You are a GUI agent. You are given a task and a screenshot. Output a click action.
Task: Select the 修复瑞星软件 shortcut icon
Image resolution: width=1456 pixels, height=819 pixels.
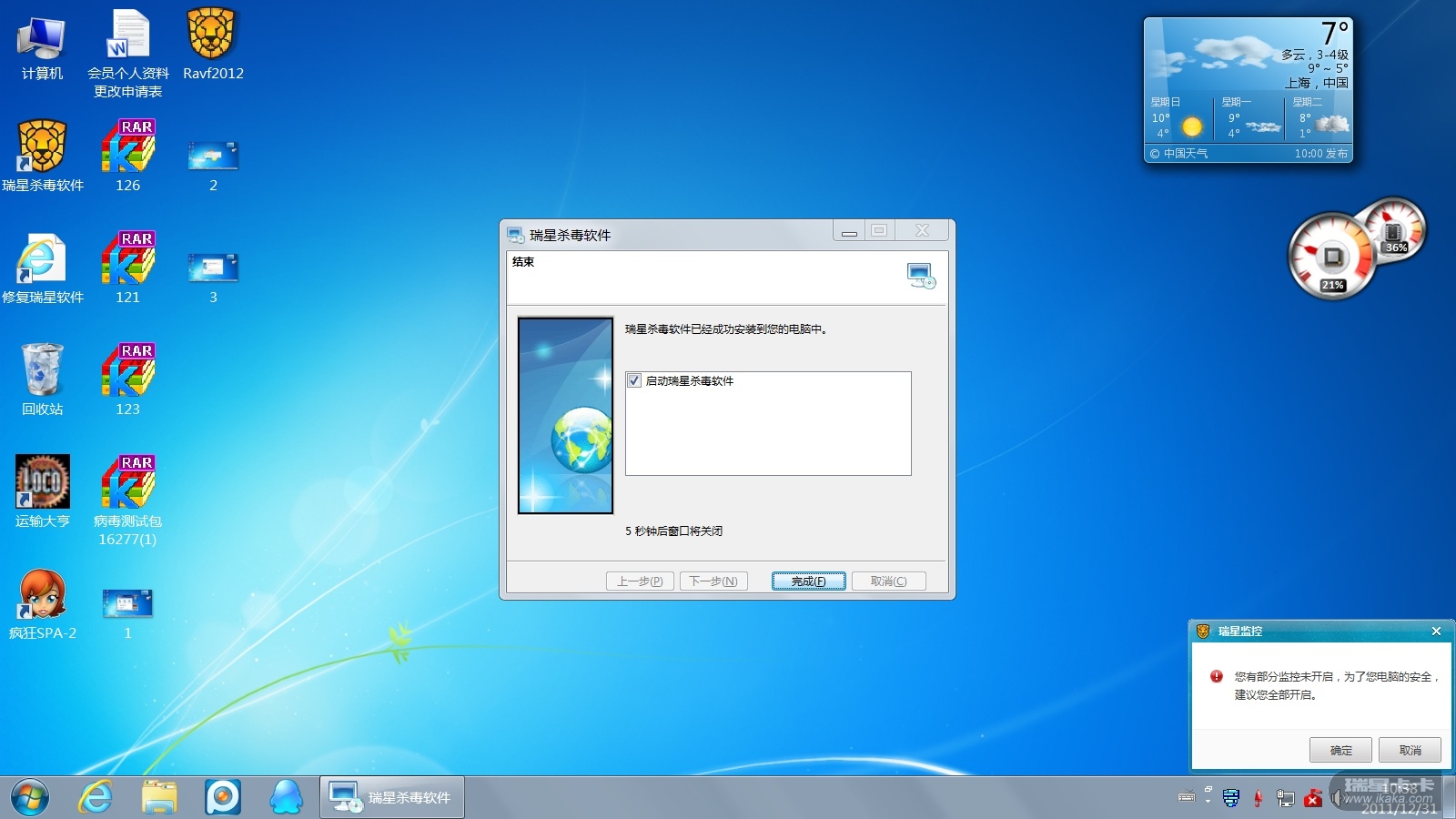(x=43, y=268)
